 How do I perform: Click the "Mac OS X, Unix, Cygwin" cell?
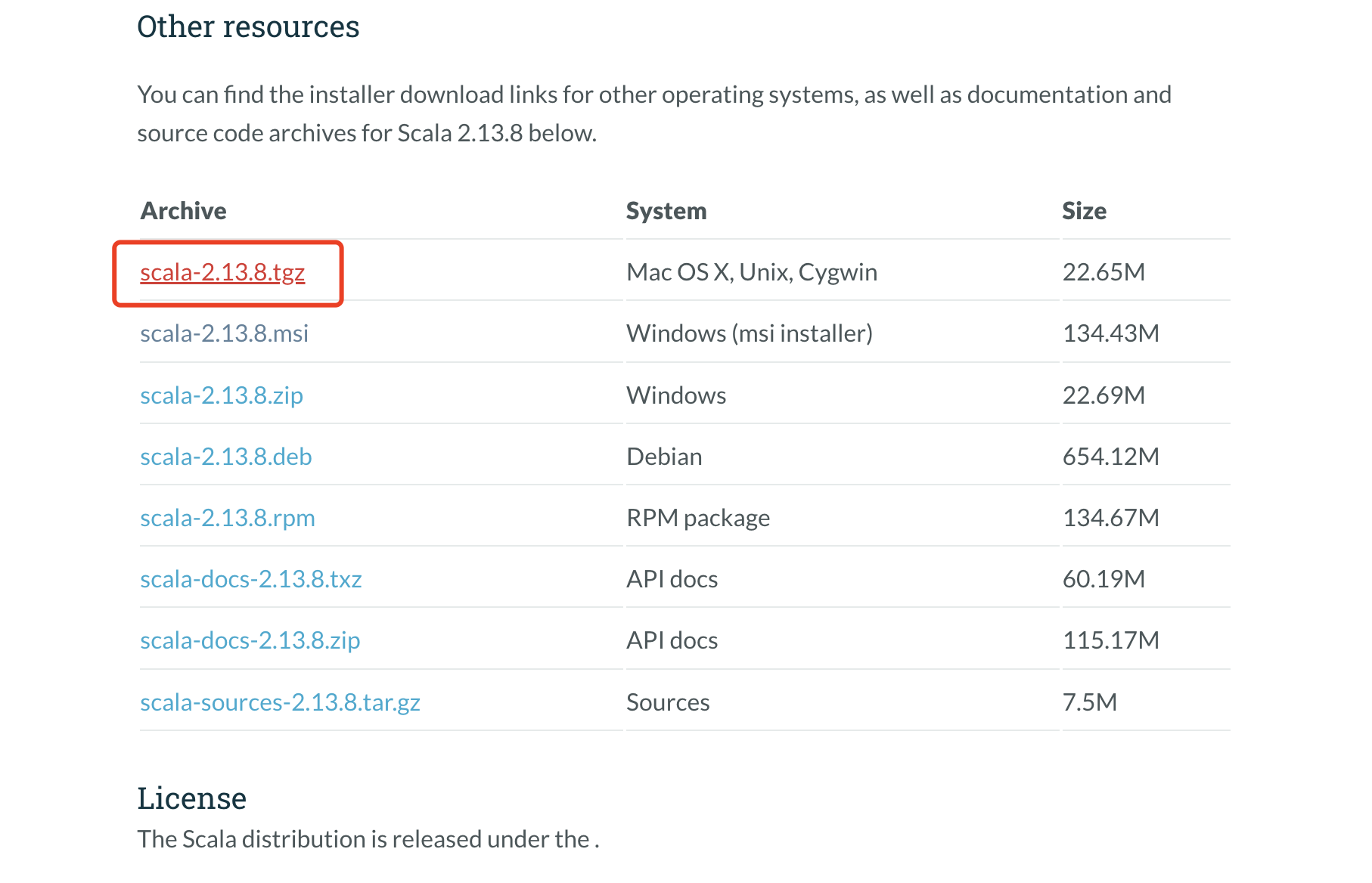[751, 272]
